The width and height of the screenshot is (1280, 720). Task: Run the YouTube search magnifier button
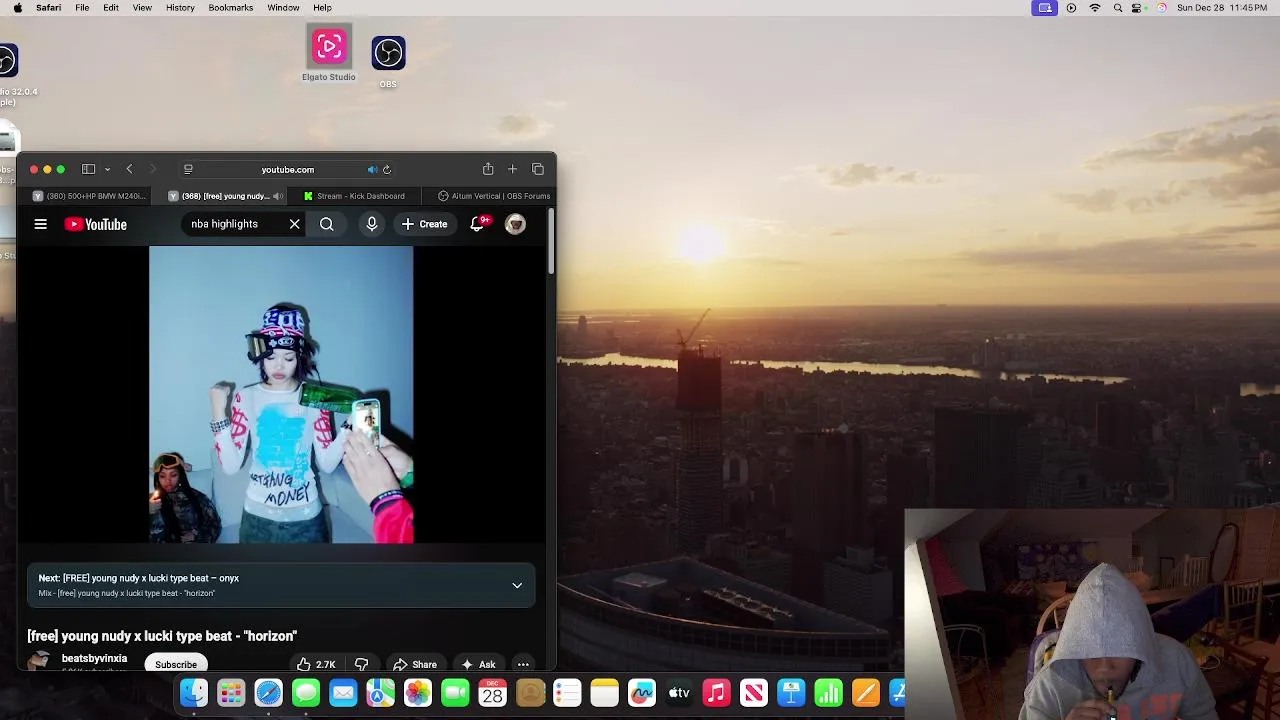(327, 224)
